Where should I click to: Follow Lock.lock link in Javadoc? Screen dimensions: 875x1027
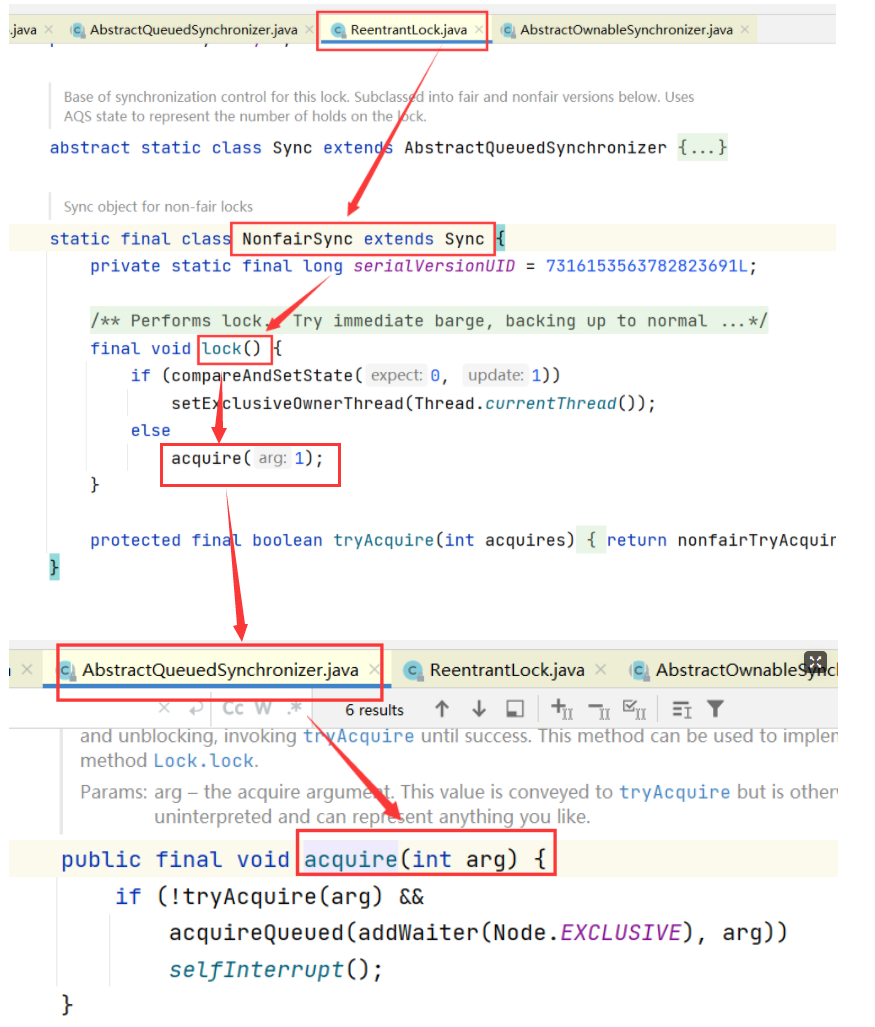coord(204,761)
